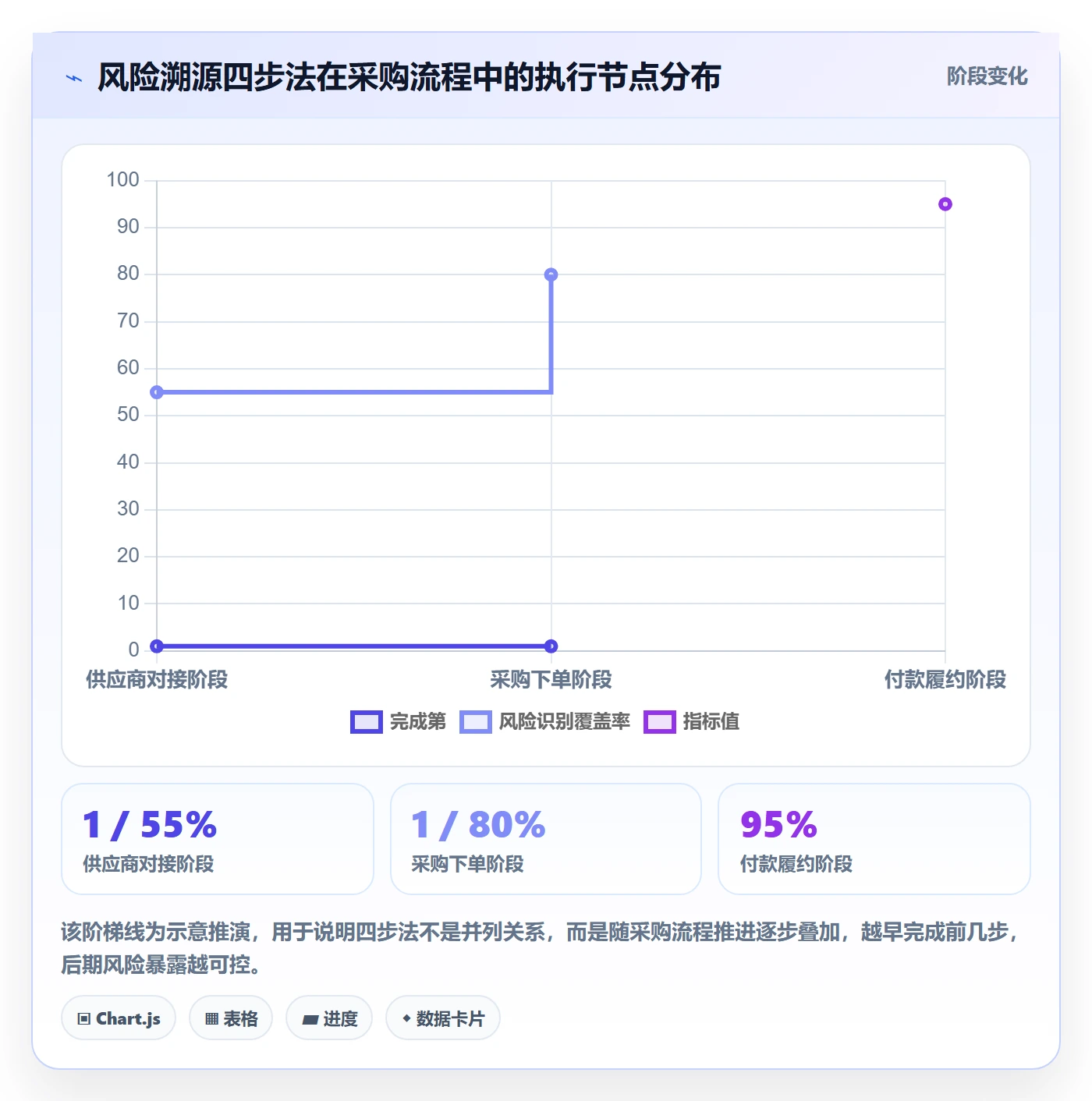This screenshot has height=1101, width=1092.
Task: Open the 1 / 80% 采购下单阶段 card
Action: (x=546, y=839)
